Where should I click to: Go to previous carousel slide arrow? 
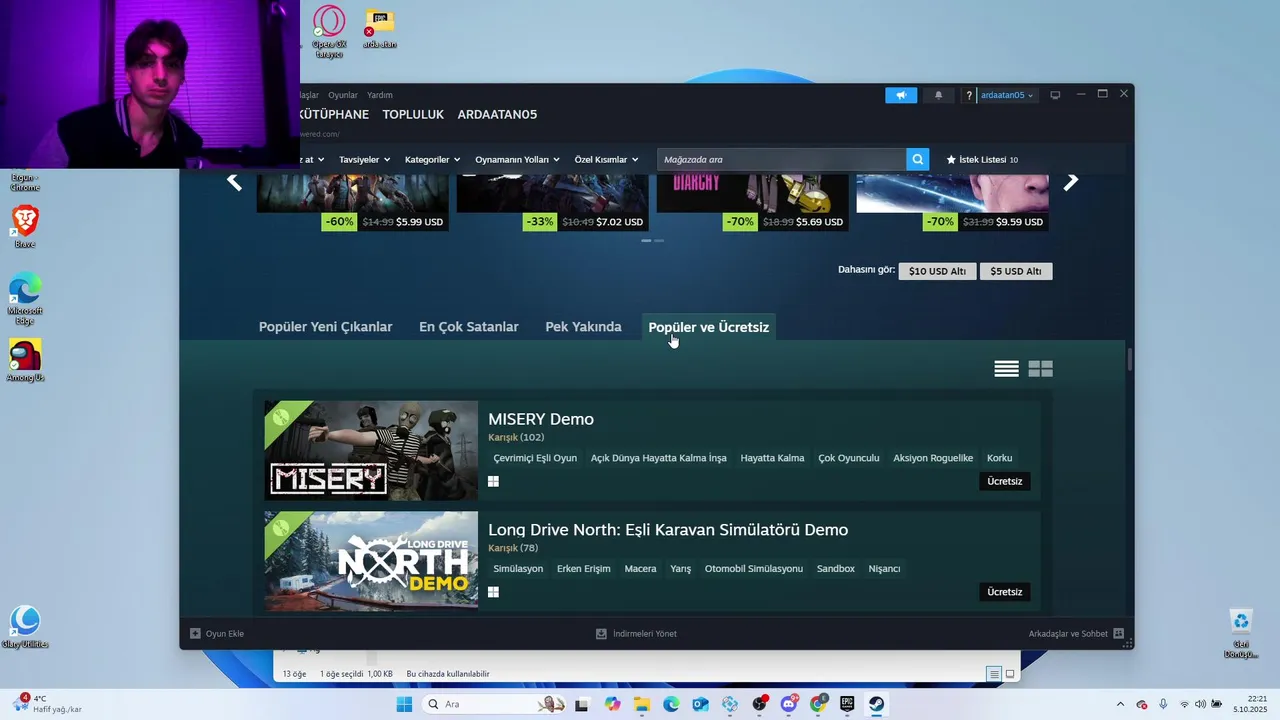click(234, 181)
